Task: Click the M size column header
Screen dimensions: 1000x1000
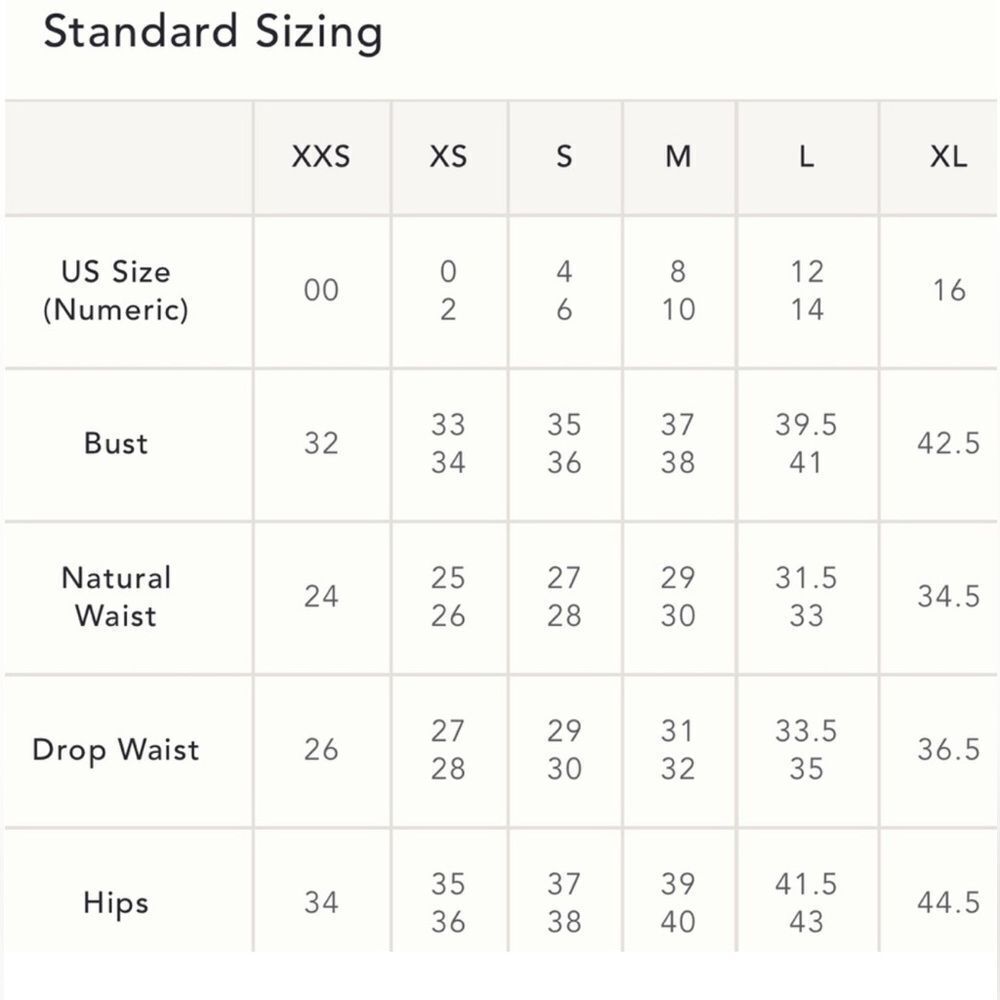Action: [678, 156]
